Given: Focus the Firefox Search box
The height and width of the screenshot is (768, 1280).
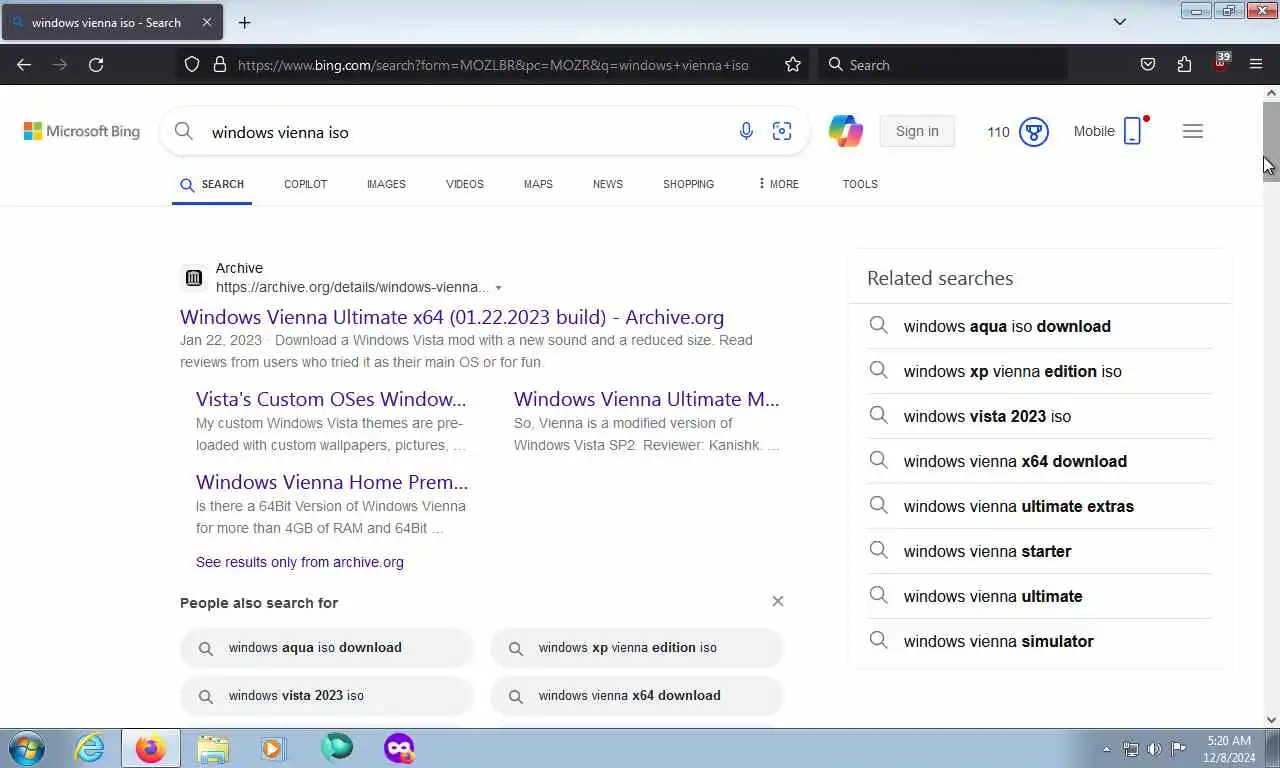Looking at the screenshot, I should point(944,64).
